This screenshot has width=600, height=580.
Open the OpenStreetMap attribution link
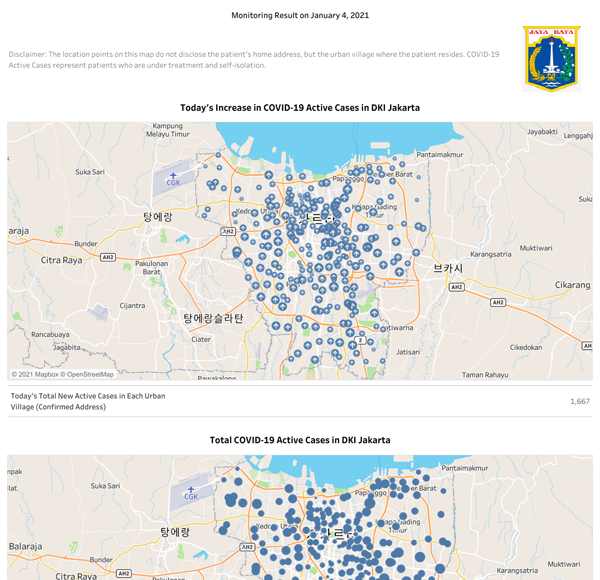click(90, 374)
